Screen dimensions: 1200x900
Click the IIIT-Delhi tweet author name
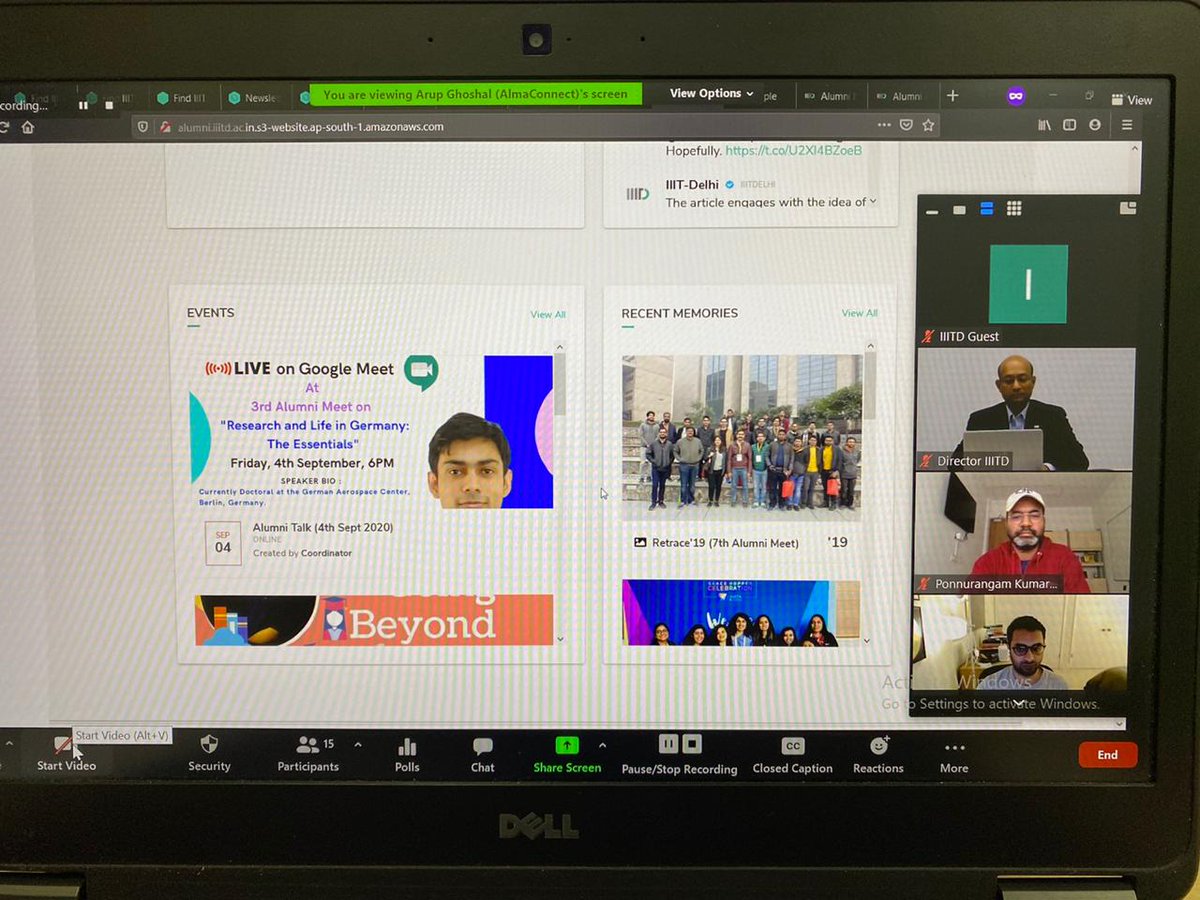(692, 185)
